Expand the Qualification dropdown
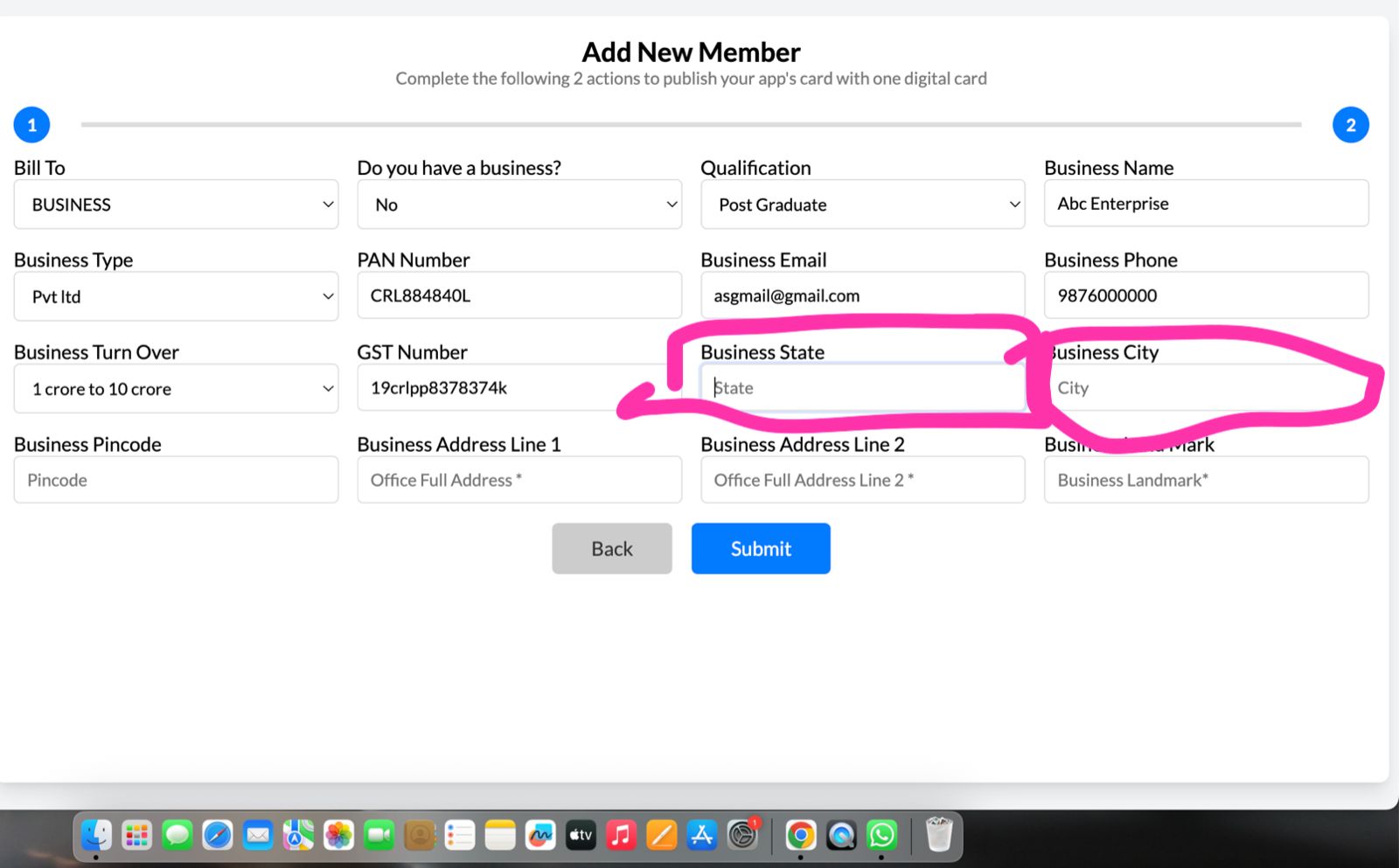Viewport: 1399px width, 868px height. click(862, 205)
